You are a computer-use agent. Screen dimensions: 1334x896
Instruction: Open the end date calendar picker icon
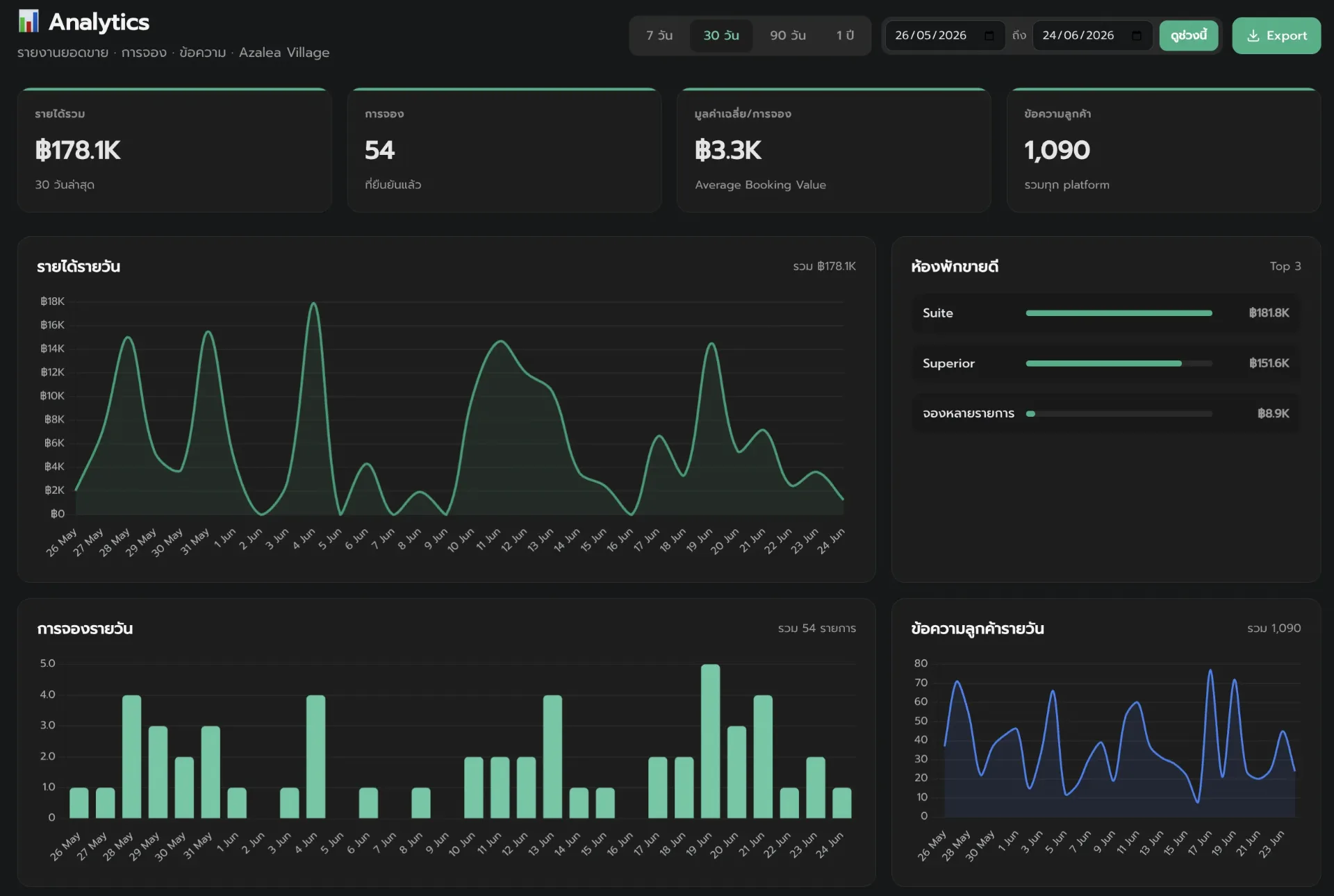click(x=1137, y=35)
